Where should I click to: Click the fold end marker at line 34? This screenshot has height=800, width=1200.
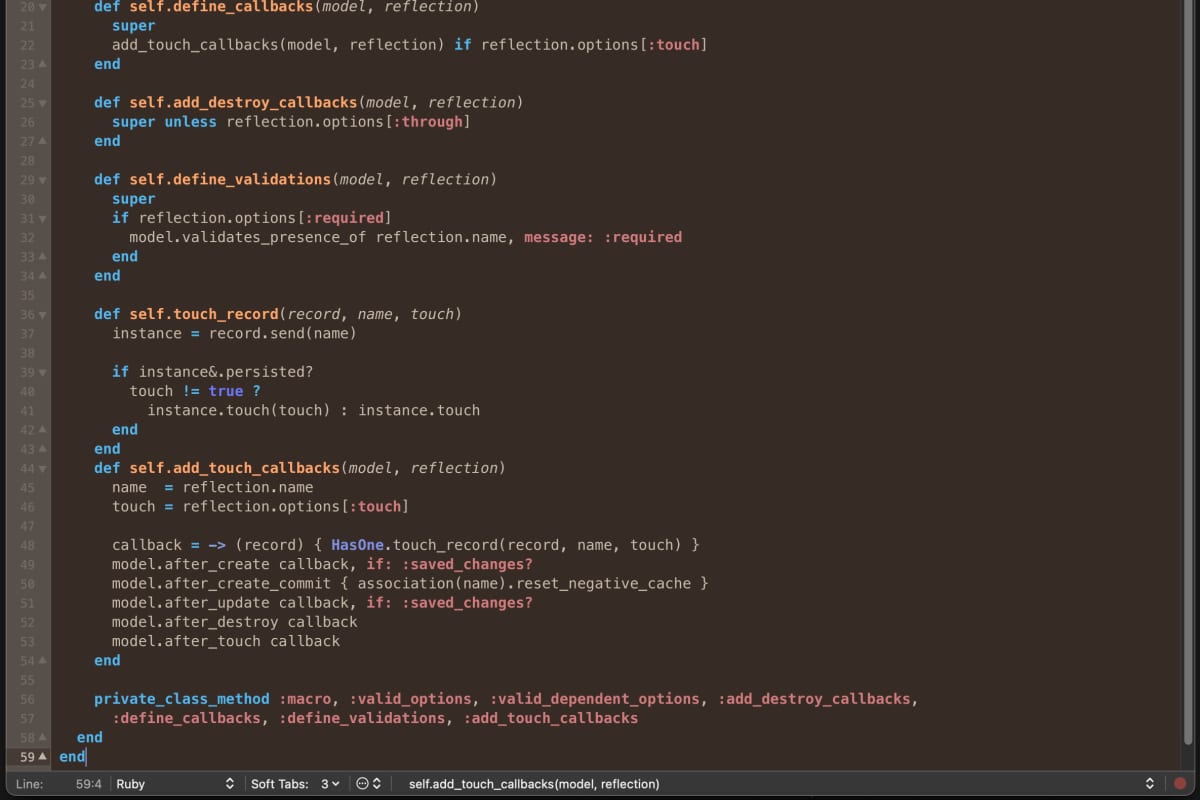click(42, 275)
